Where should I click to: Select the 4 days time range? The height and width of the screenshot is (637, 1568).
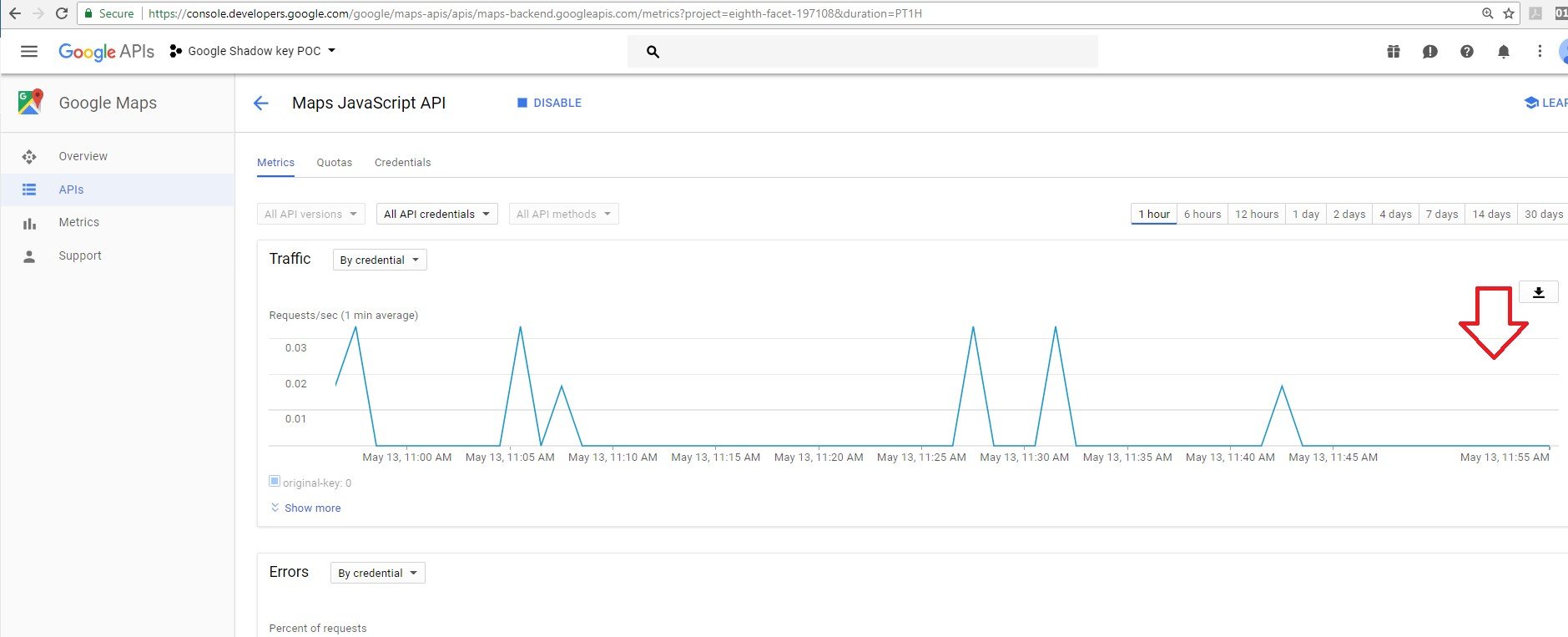[1395, 214]
